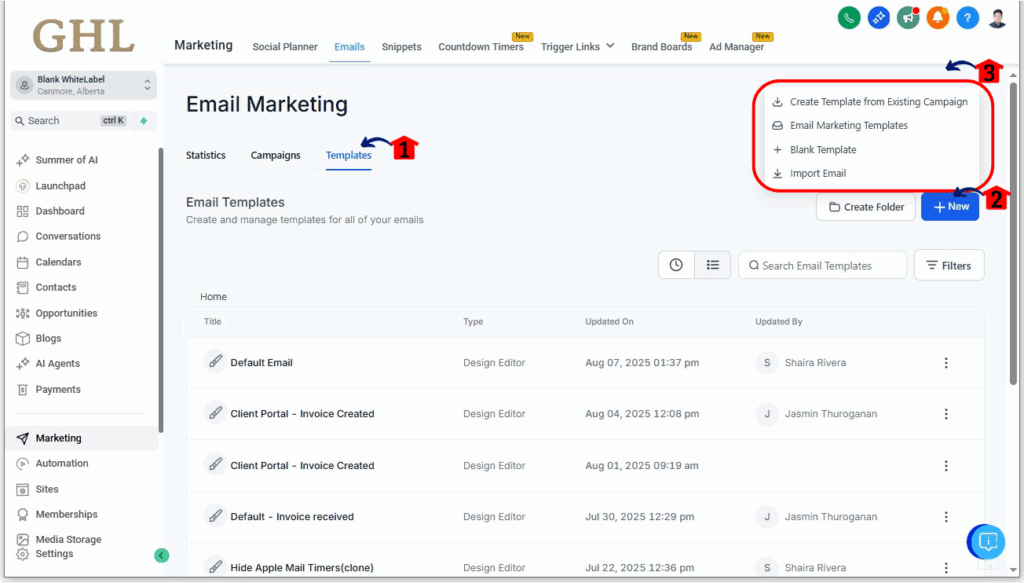Image resolution: width=1024 pixels, height=583 pixels.
Task: Open the Social Planner tab
Action: 285,47
